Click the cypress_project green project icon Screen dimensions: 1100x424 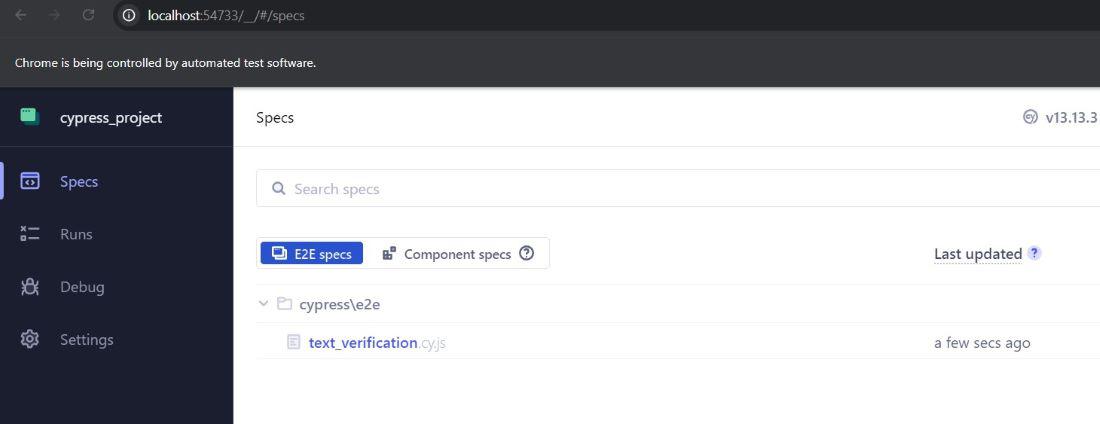(30, 116)
